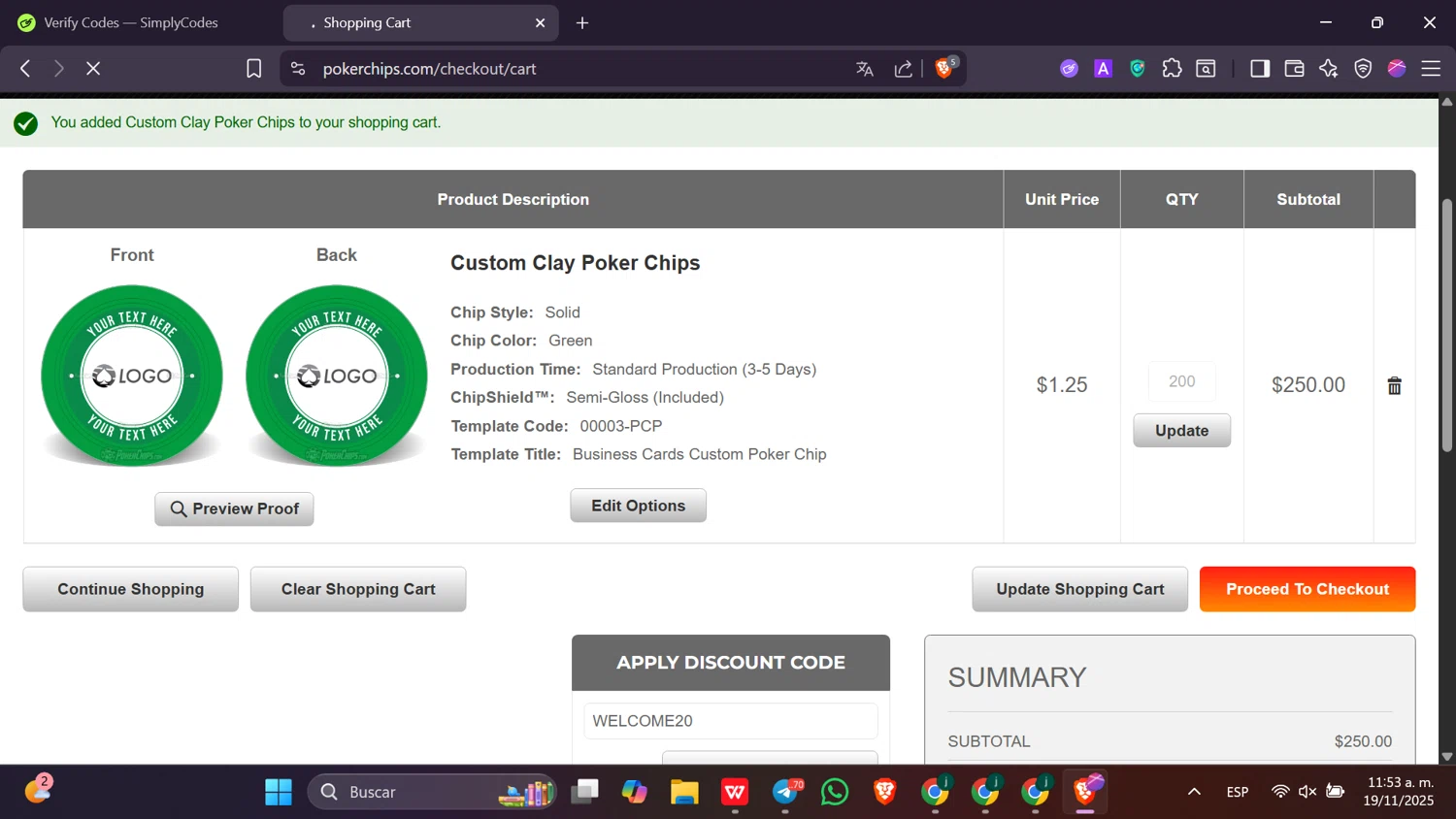Image resolution: width=1456 pixels, height=819 pixels.
Task: Go back to the previous page
Action: (25, 68)
